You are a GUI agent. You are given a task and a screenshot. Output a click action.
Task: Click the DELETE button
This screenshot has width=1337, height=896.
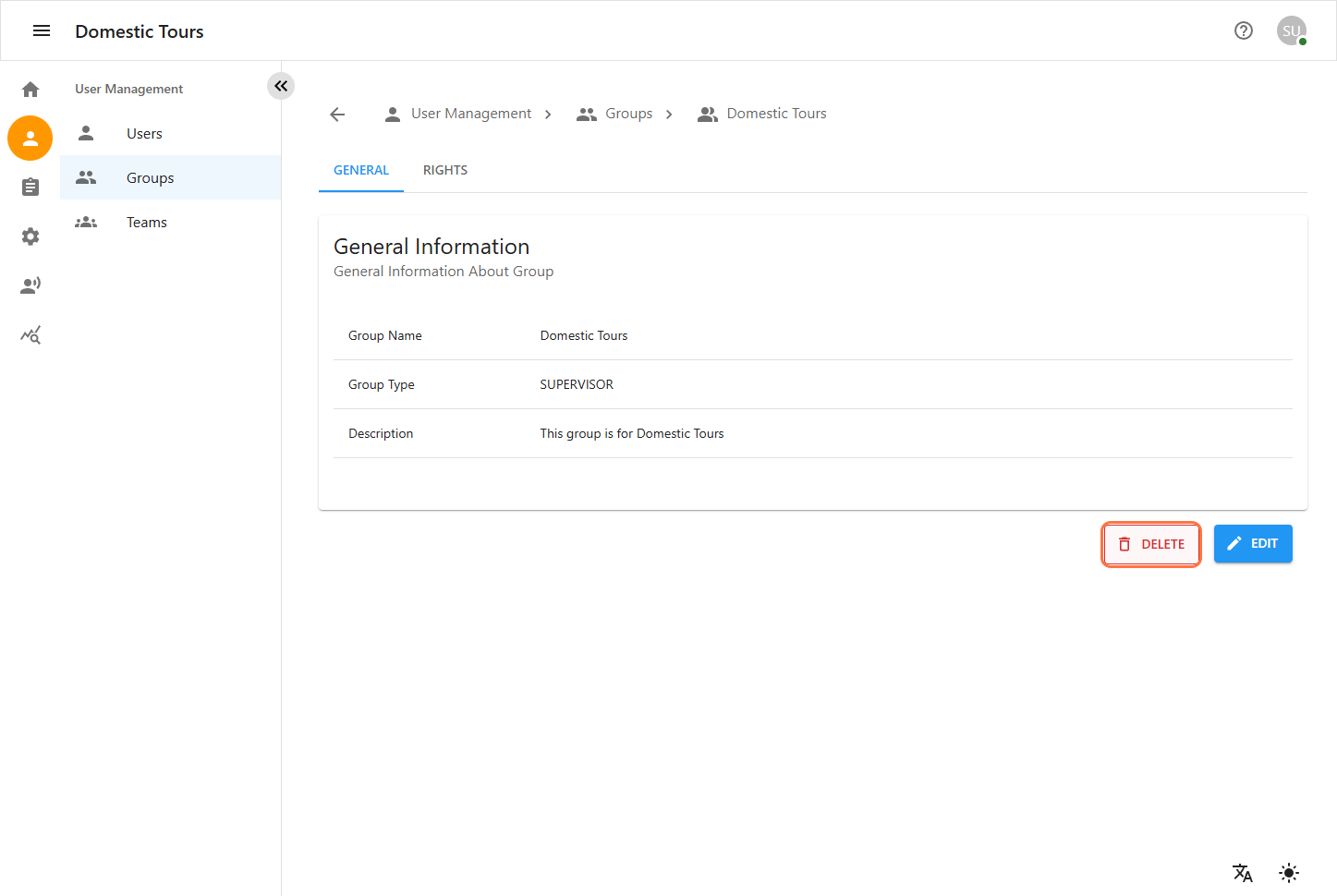point(1151,544)
